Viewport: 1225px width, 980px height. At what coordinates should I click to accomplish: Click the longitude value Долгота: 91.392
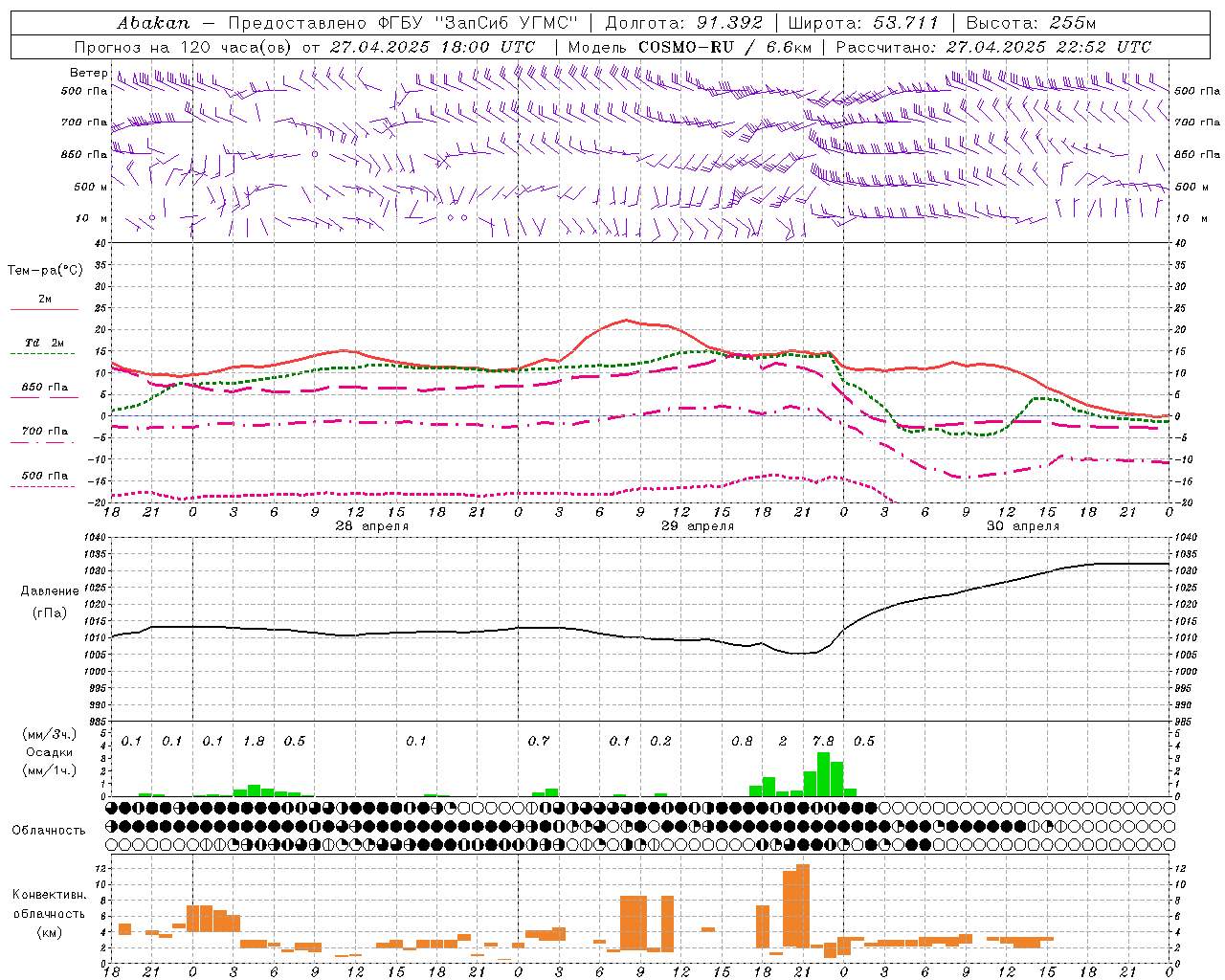683,22
